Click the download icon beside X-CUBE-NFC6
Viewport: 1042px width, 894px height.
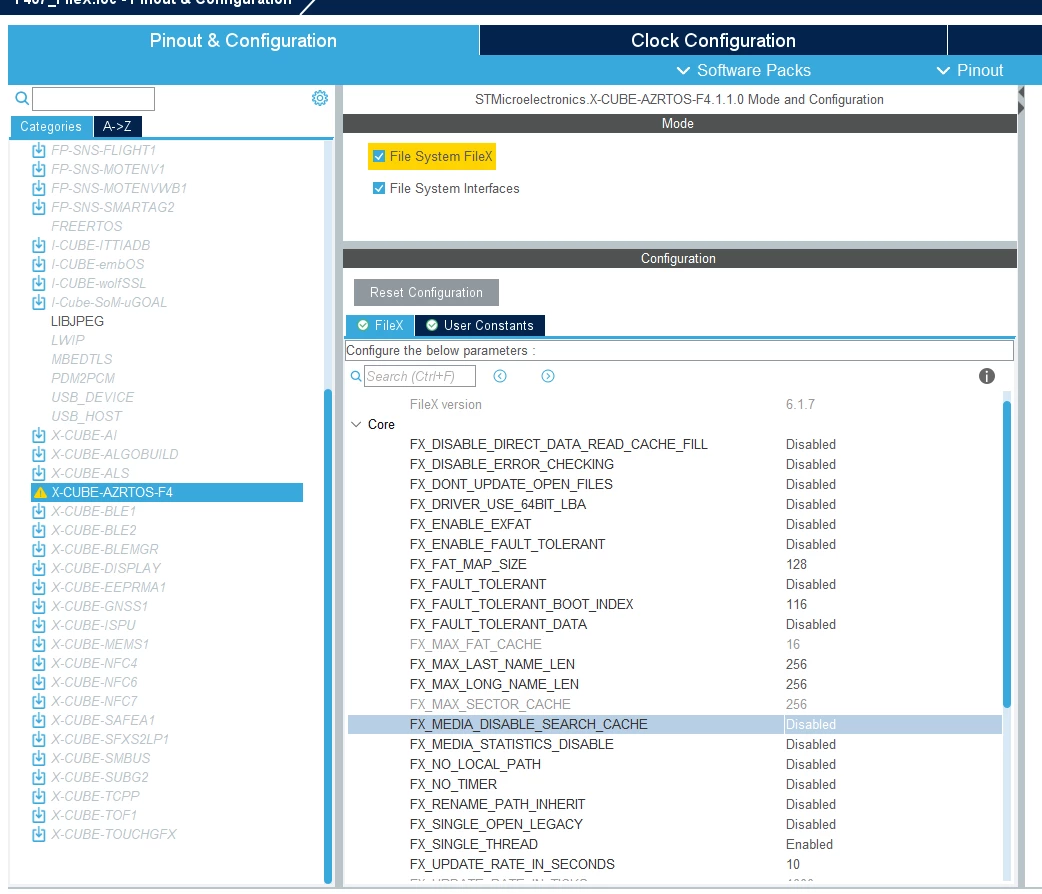(x=39, y=683)
